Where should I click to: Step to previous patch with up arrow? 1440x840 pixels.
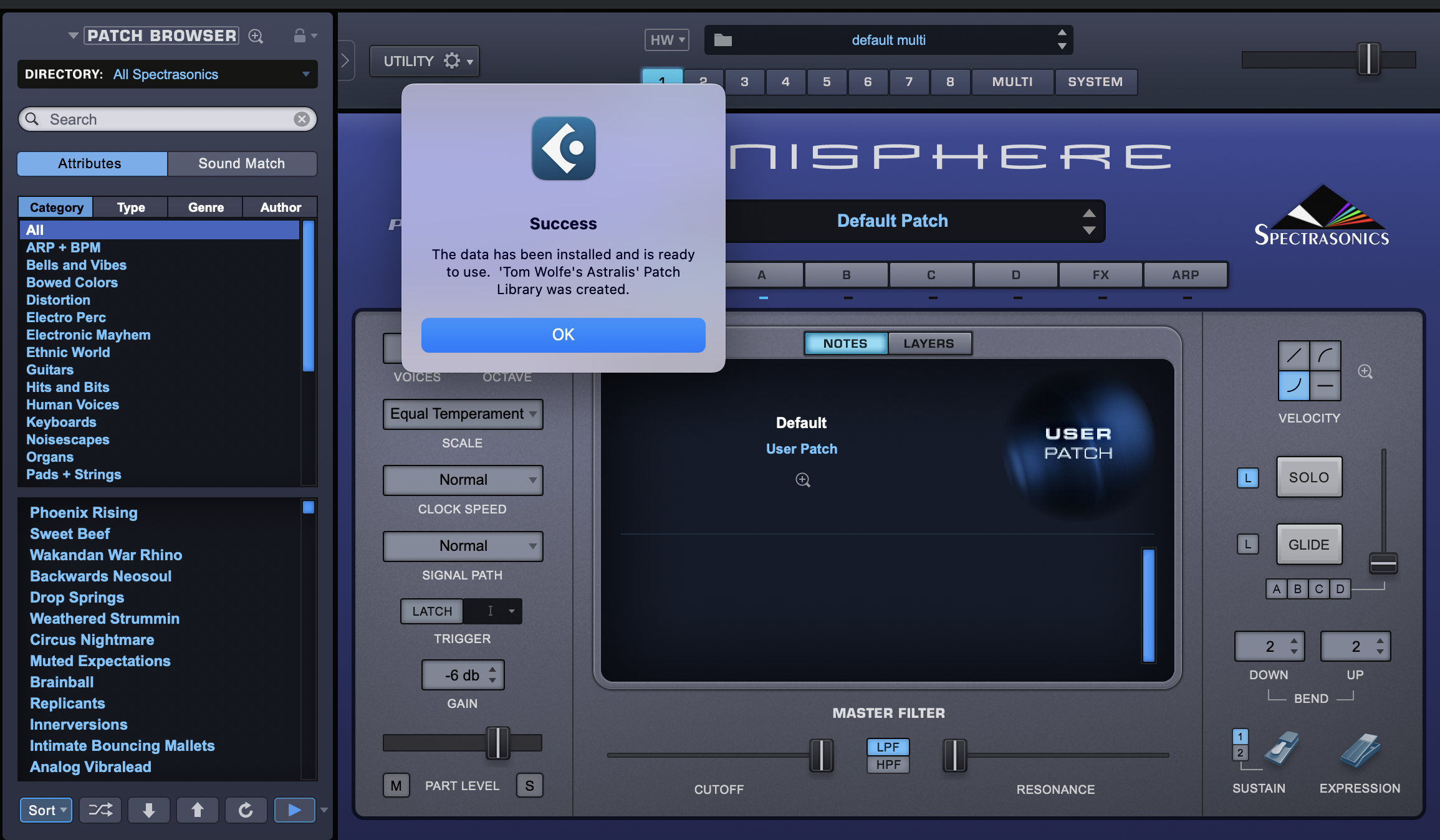(198, 809)
